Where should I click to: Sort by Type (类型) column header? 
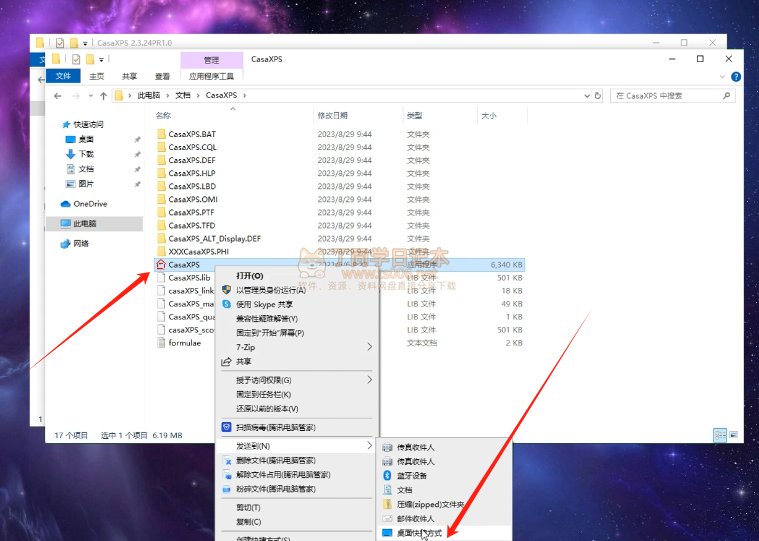coord(414,116)
